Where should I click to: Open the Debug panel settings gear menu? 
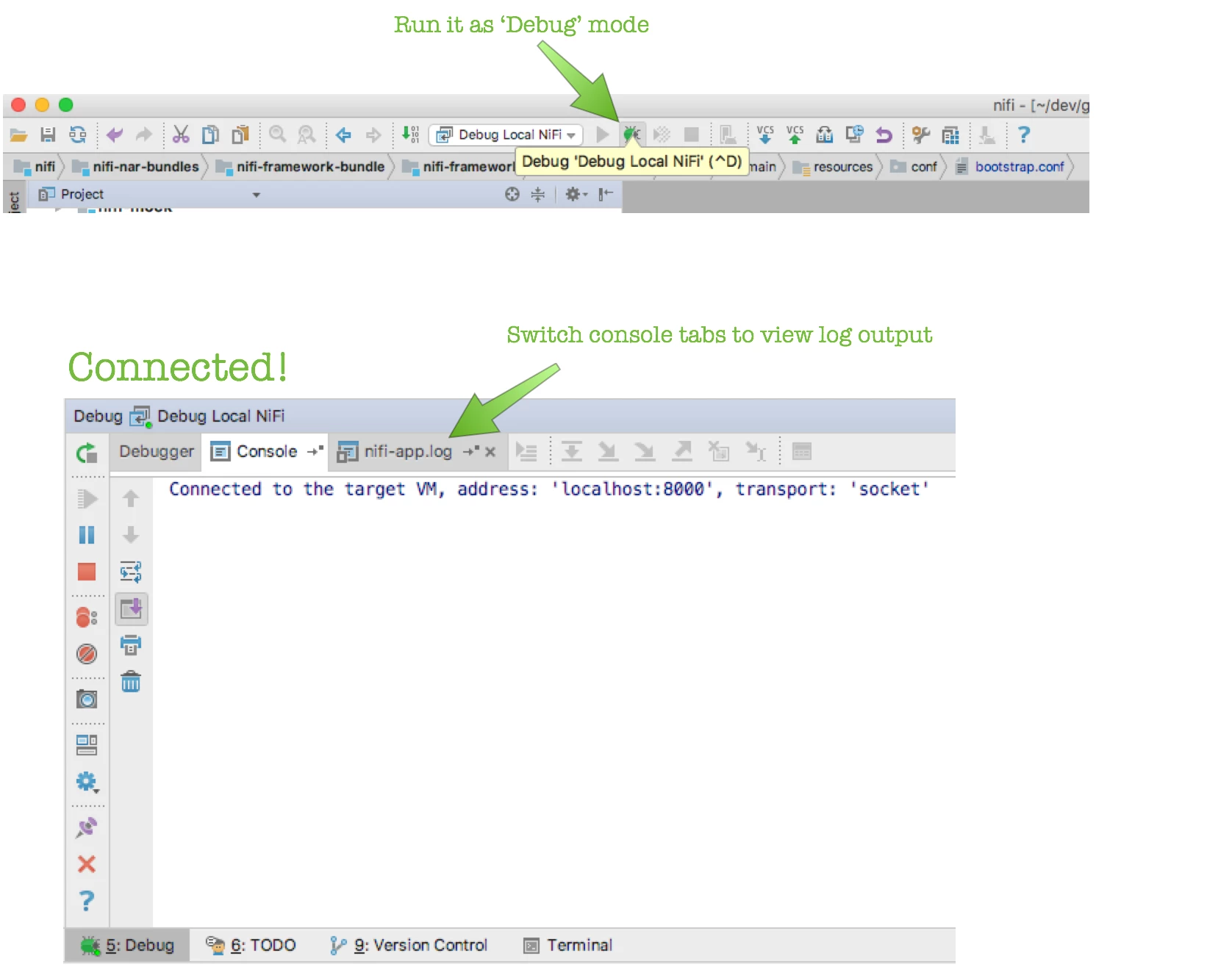(x=87, y=782)
